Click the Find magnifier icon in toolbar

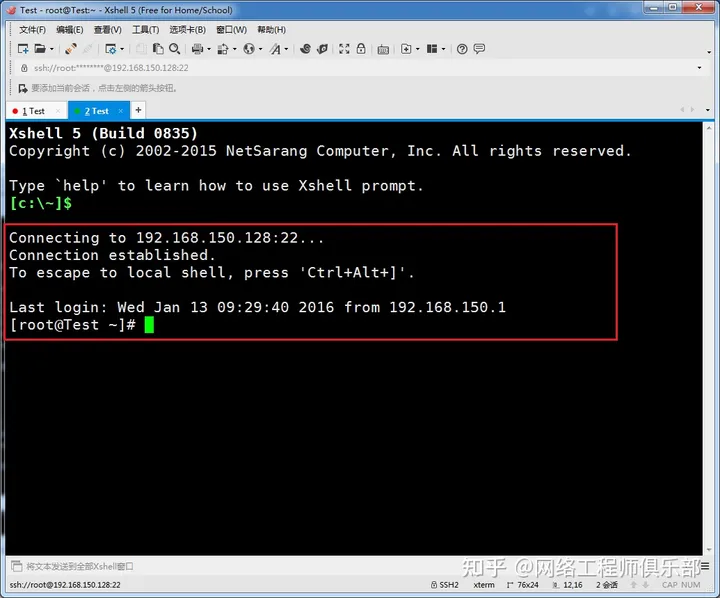point(174,49)
